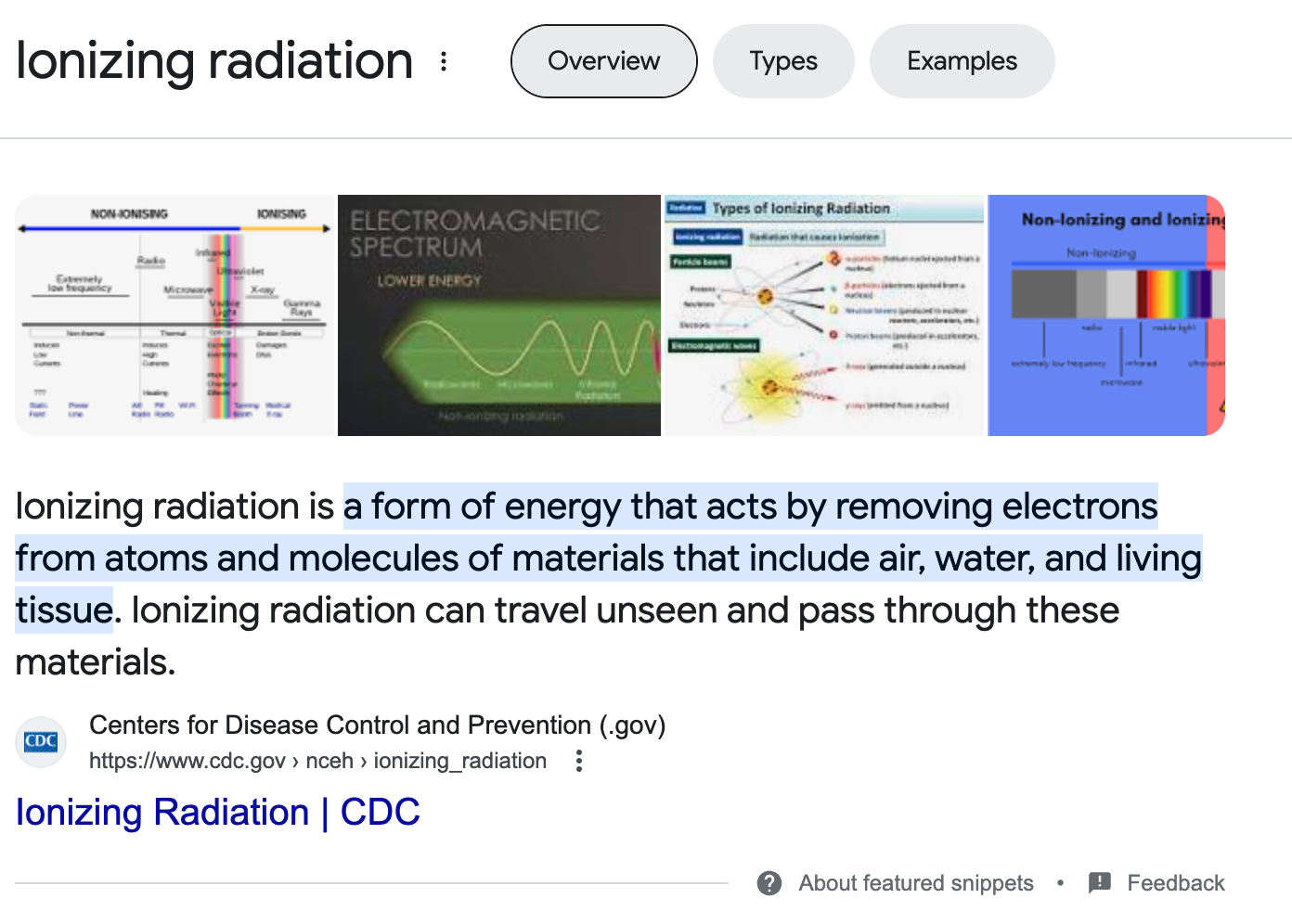Click the Ionizing radiation heading
The width and height of the screenshot is (1292, 924).
click(x=214, y=61)
